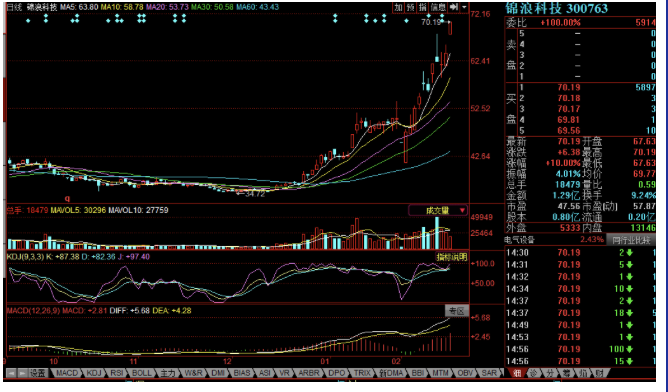
Task: Select the MACD indicator tab
Action: tap(67, 373)
